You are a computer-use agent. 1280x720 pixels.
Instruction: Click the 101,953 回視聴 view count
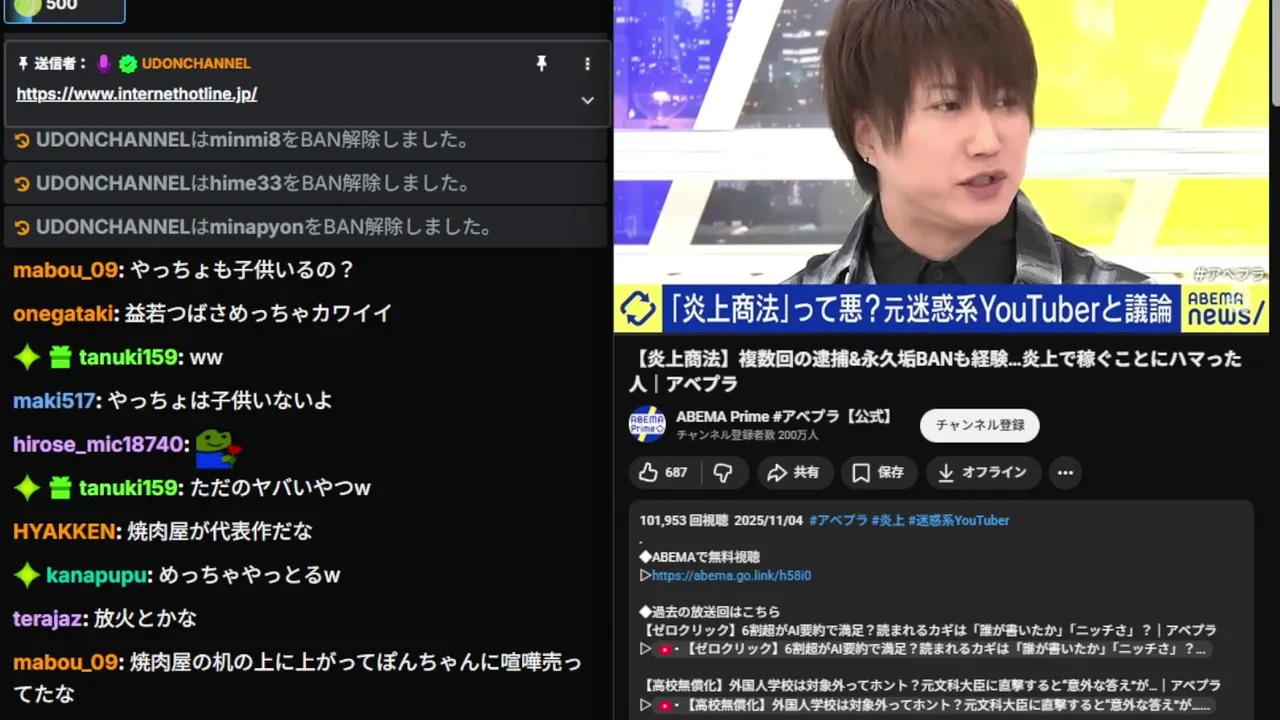click(684, 520)
